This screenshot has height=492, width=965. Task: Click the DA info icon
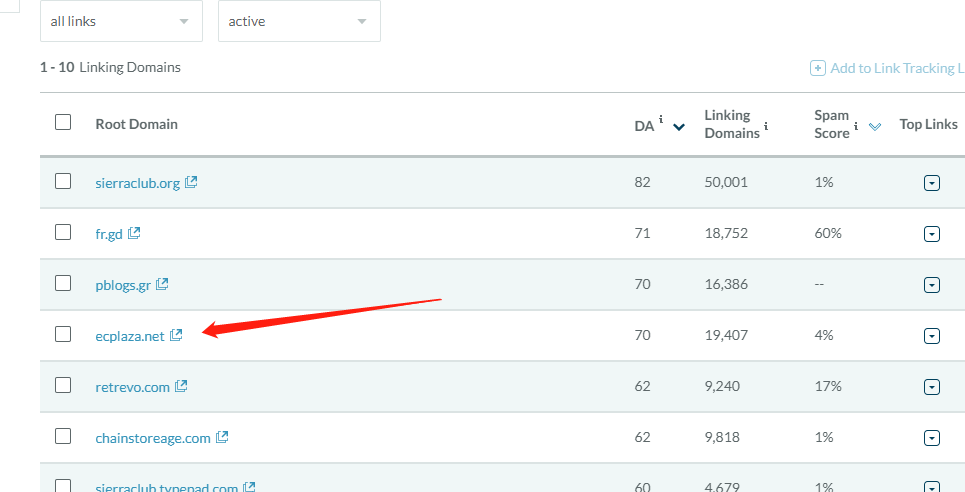[x=661, y=120]
